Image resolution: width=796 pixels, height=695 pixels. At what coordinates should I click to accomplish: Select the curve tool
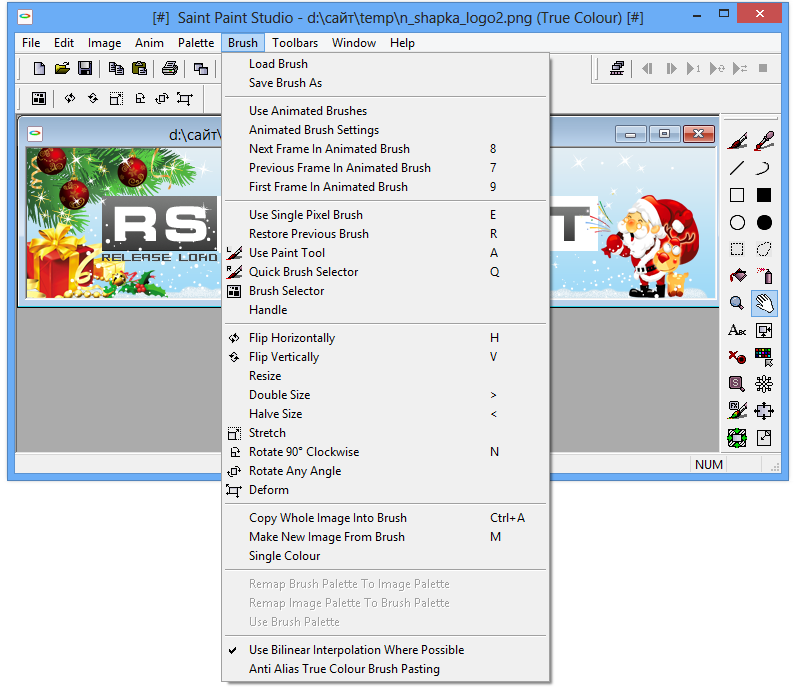(x=764, y=168)
